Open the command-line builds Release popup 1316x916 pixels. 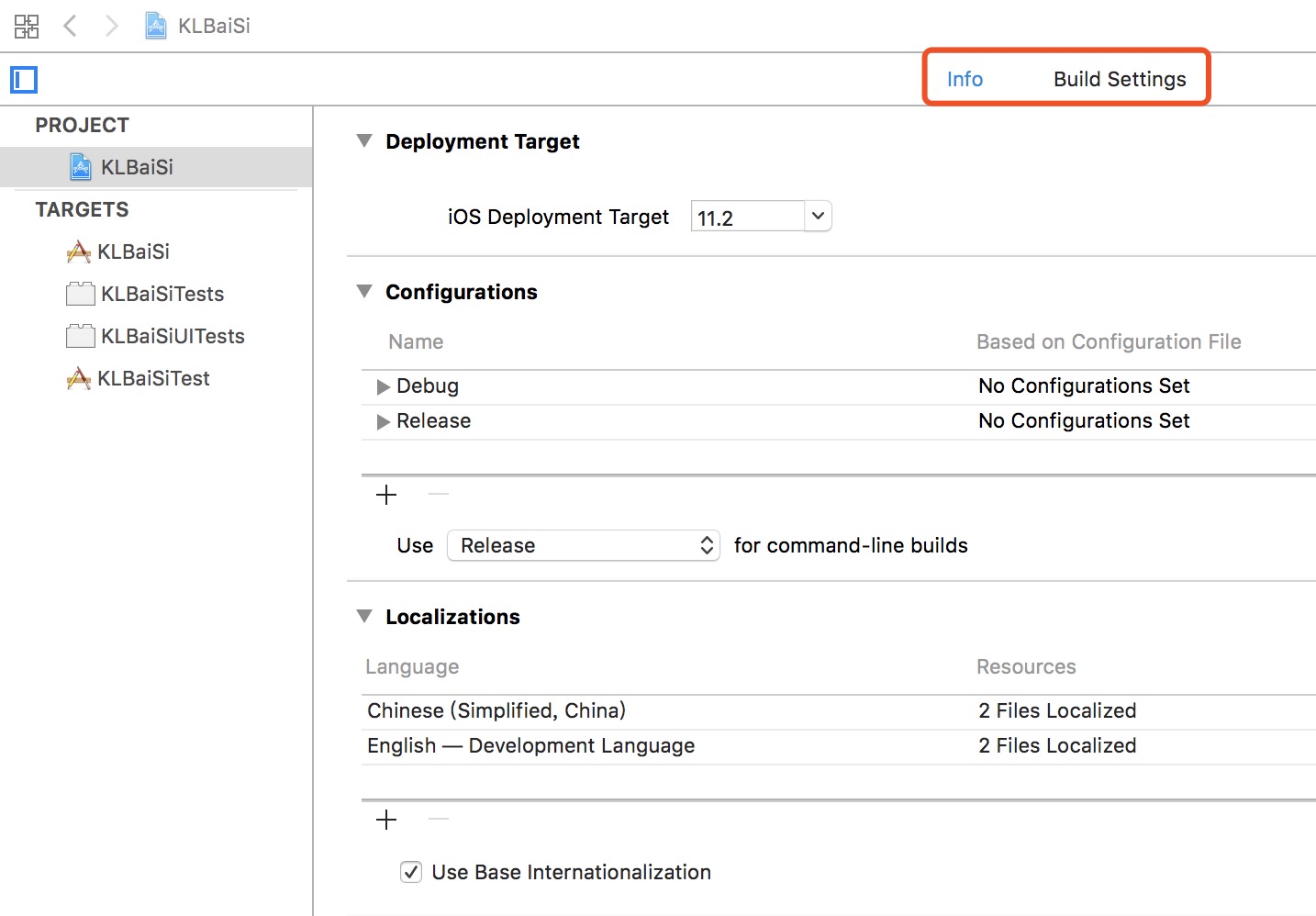coord(583,545)
